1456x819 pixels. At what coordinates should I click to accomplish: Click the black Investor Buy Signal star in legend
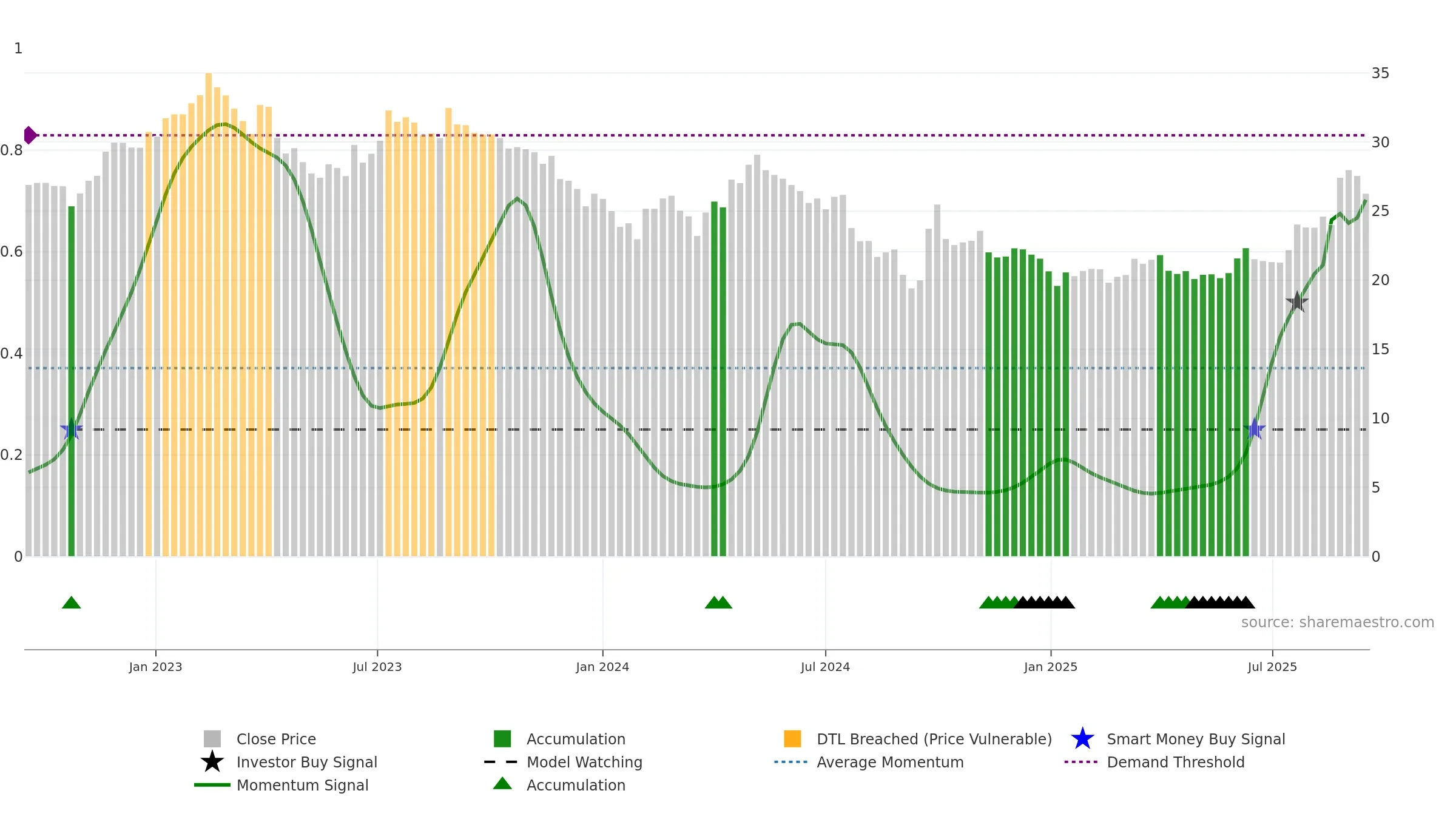click(212, 762)
